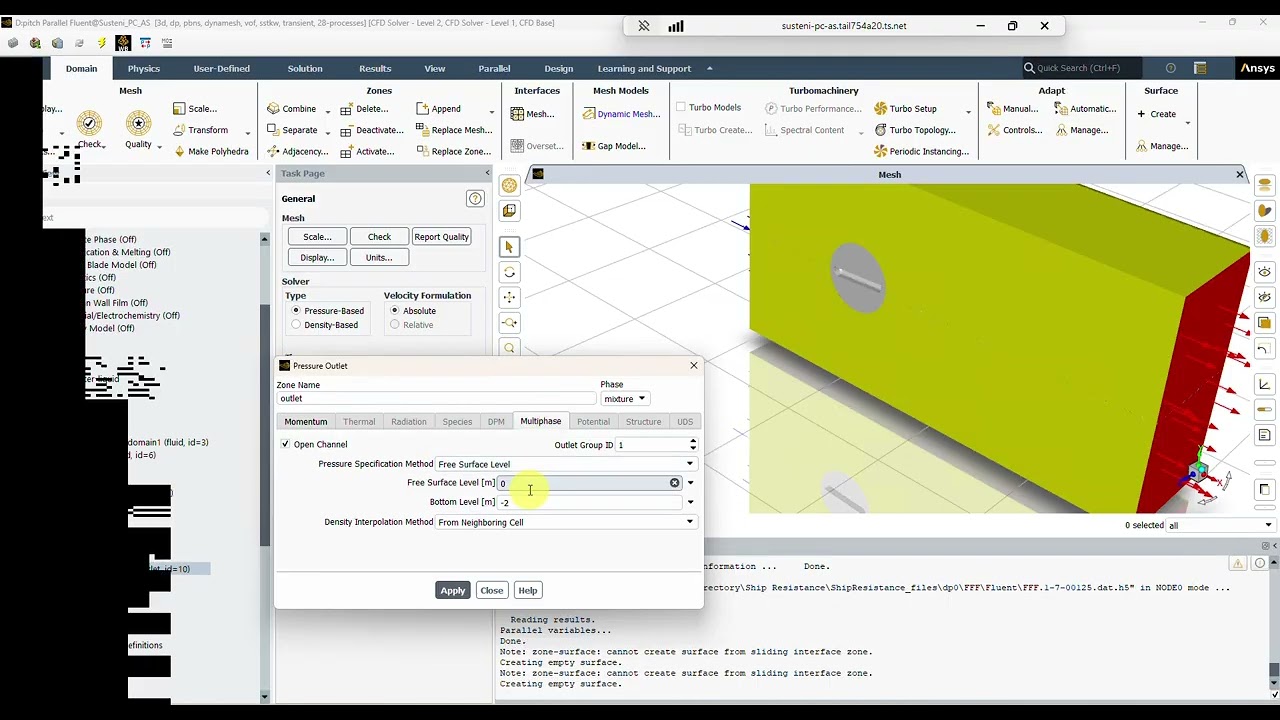Click the Transform mesh item

click(x=199, y=130)
